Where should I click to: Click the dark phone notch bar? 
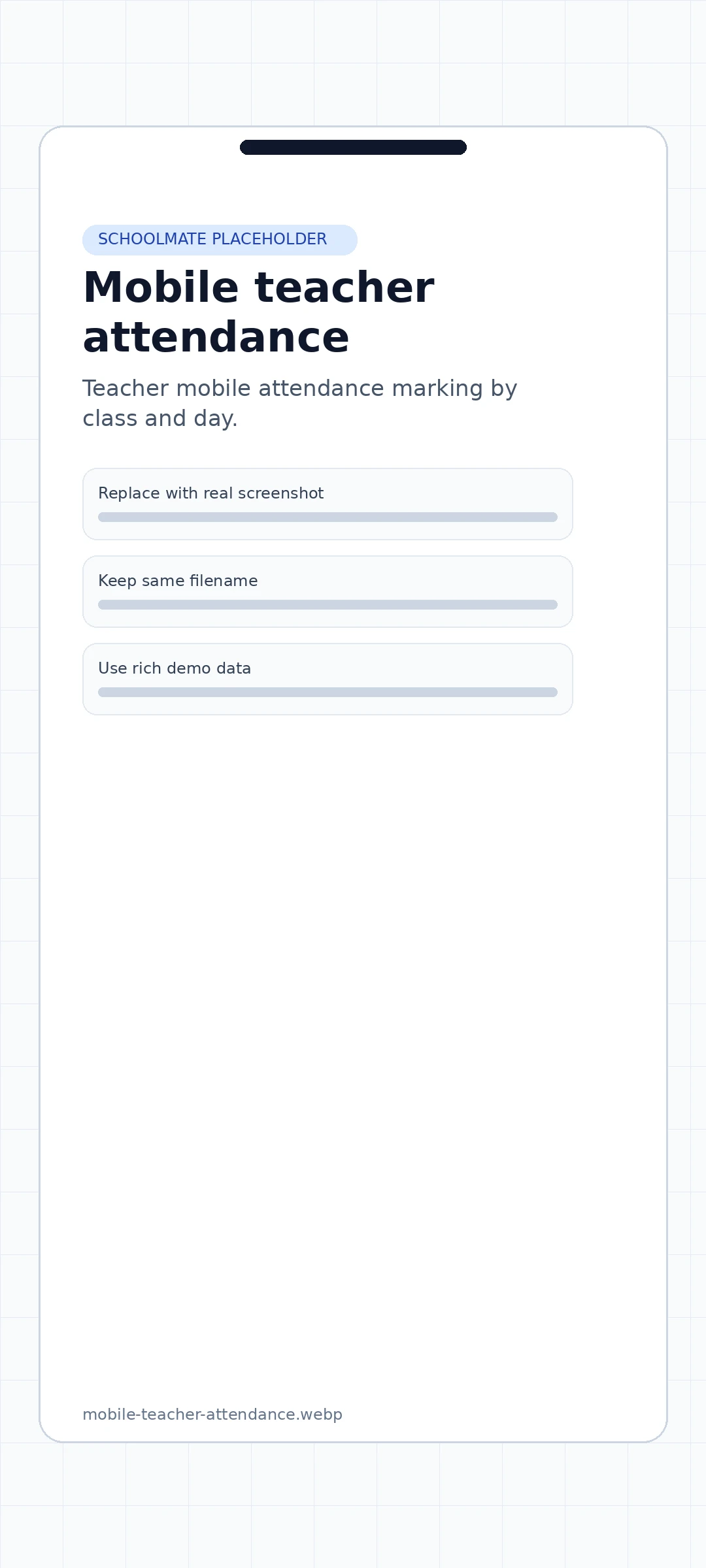353,147
